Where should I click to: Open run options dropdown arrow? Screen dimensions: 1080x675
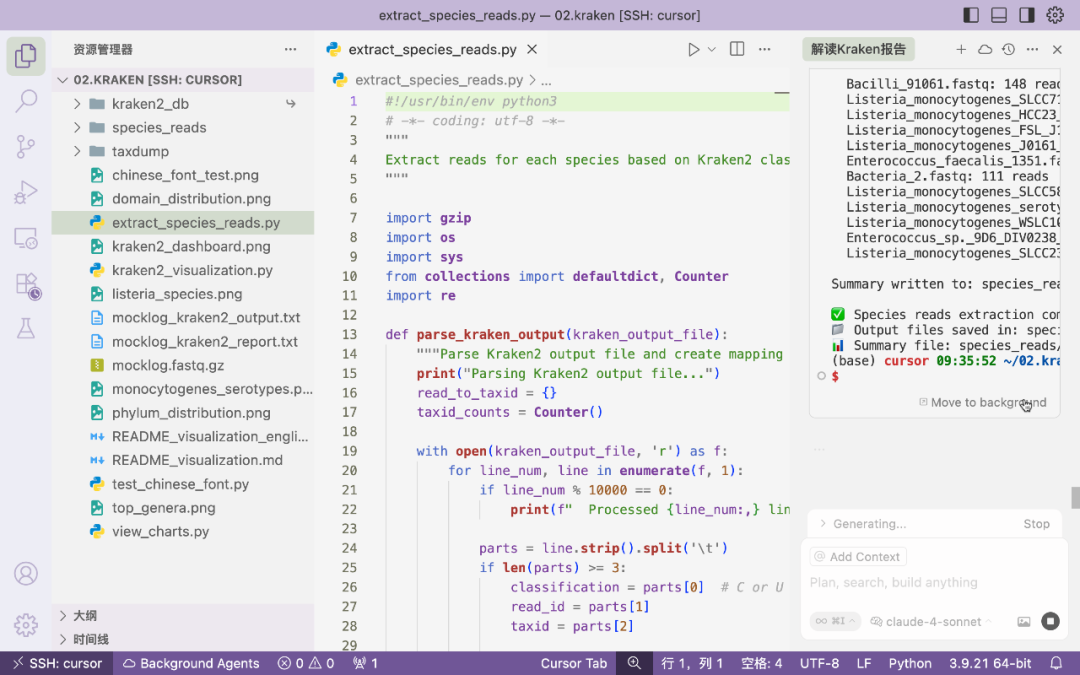[x=712, y=50]
